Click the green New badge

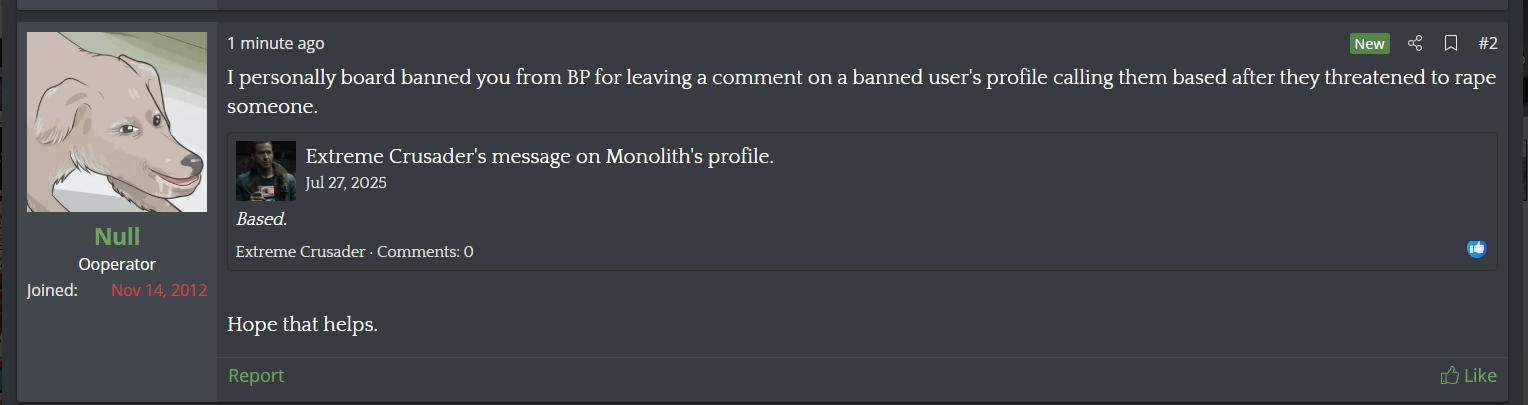[1369, 43]
